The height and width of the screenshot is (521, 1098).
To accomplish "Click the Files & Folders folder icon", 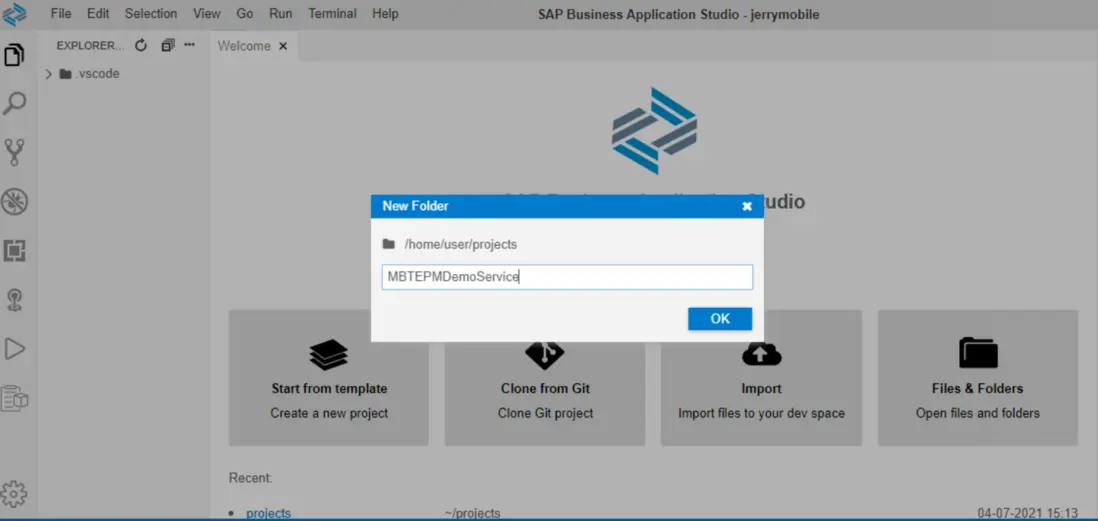I will (x=978, y=353).
